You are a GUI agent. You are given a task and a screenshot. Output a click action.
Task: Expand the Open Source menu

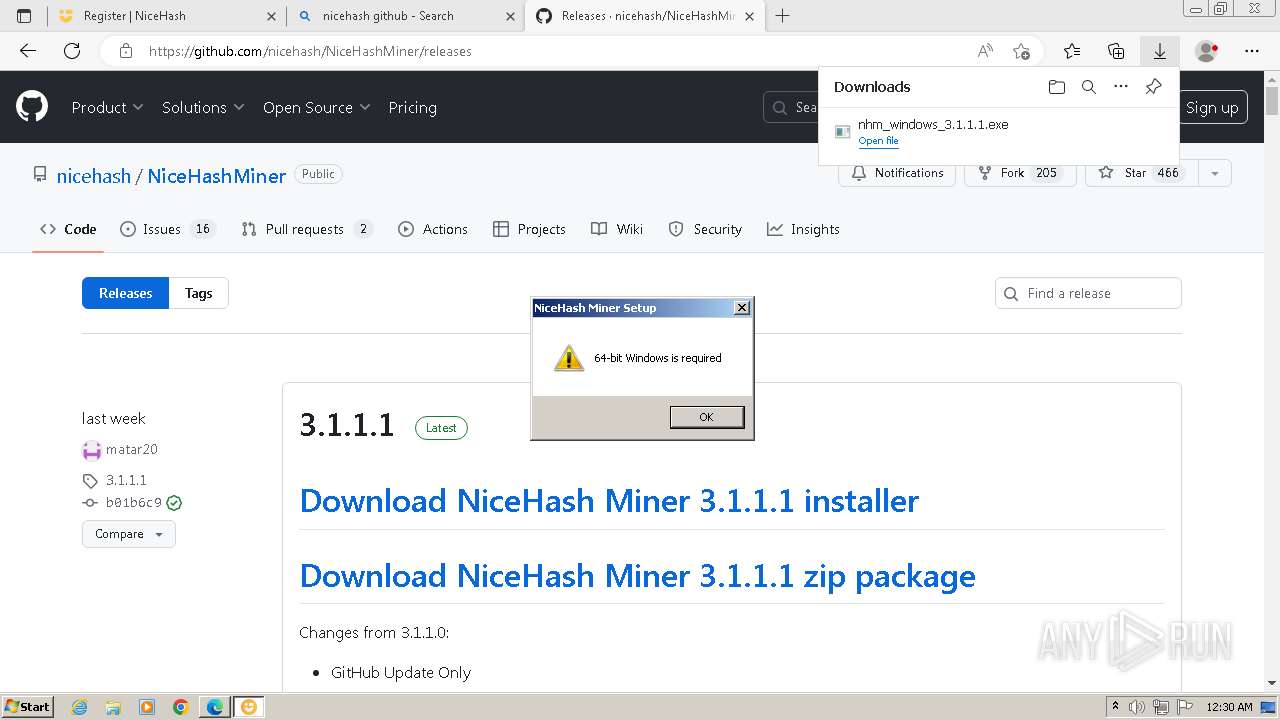coord(316,107)
